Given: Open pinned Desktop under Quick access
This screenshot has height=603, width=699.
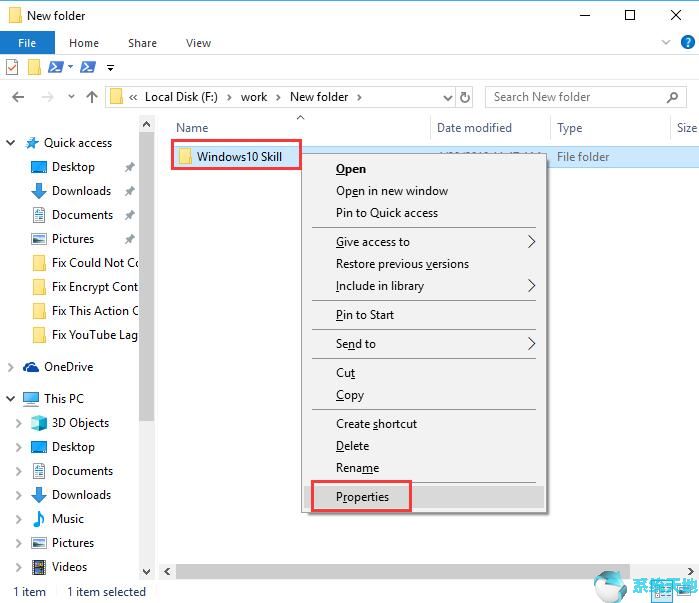Looking at the screenshot, I should (73, 167).
